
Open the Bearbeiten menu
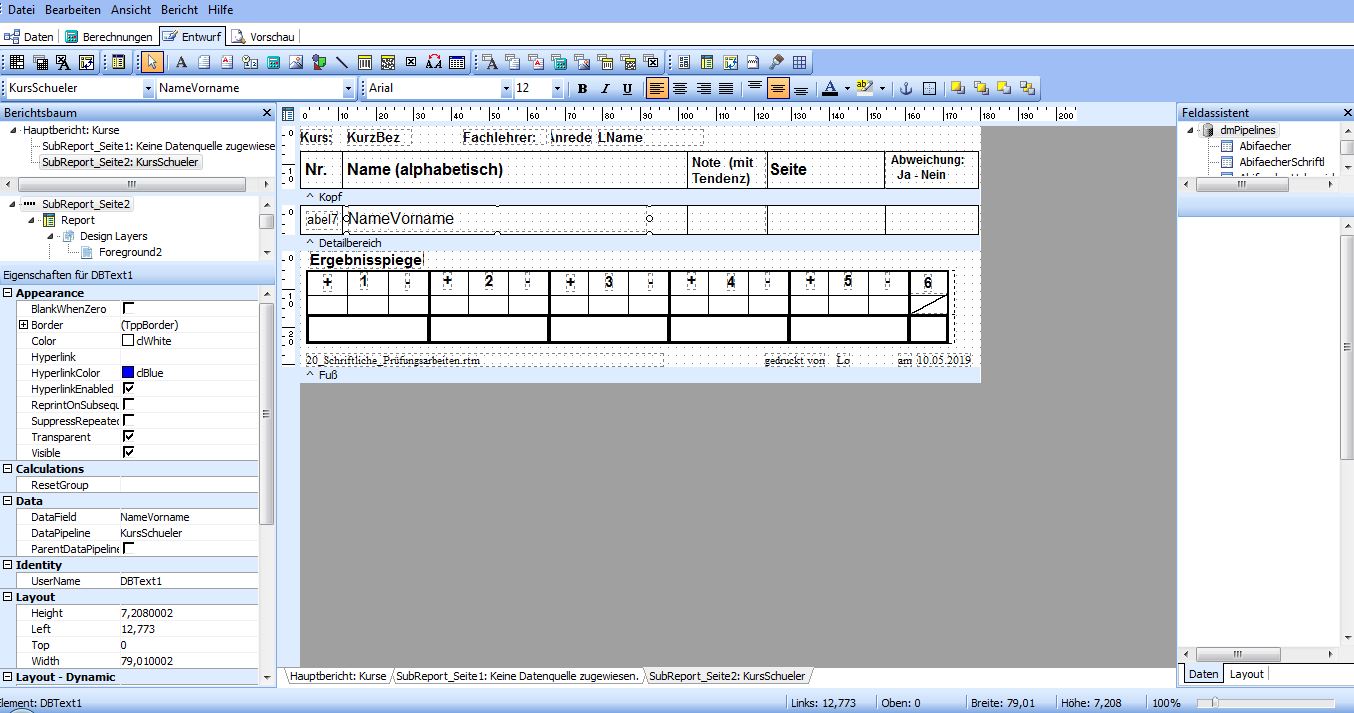(74, 9)
